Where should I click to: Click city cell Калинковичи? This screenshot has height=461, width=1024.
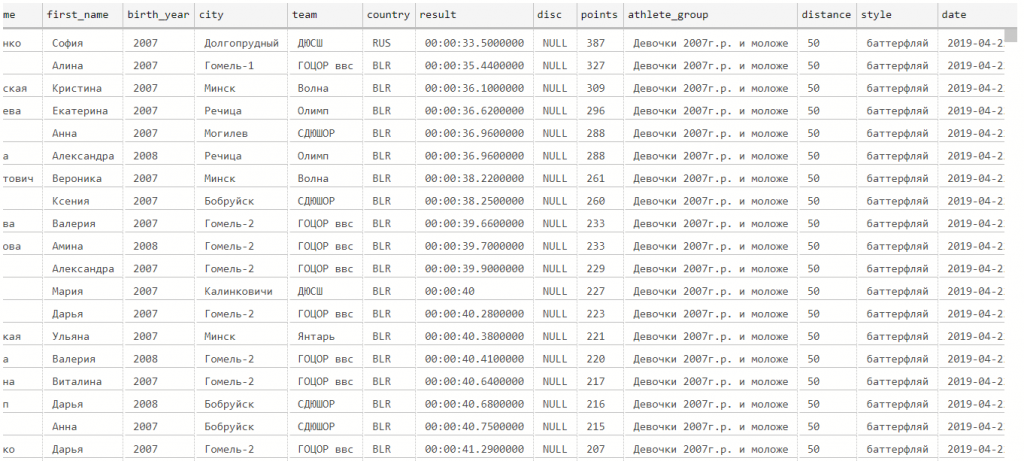[x=238, y=291]
